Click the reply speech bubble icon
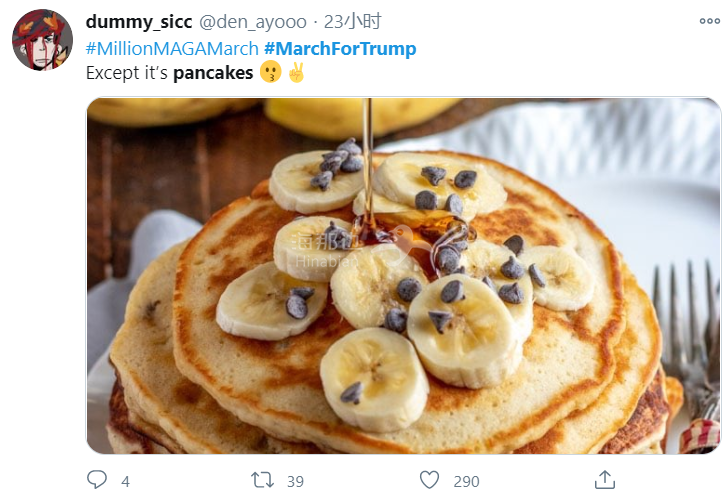Viewport: 727px width, 497px height. coord(97,479)
